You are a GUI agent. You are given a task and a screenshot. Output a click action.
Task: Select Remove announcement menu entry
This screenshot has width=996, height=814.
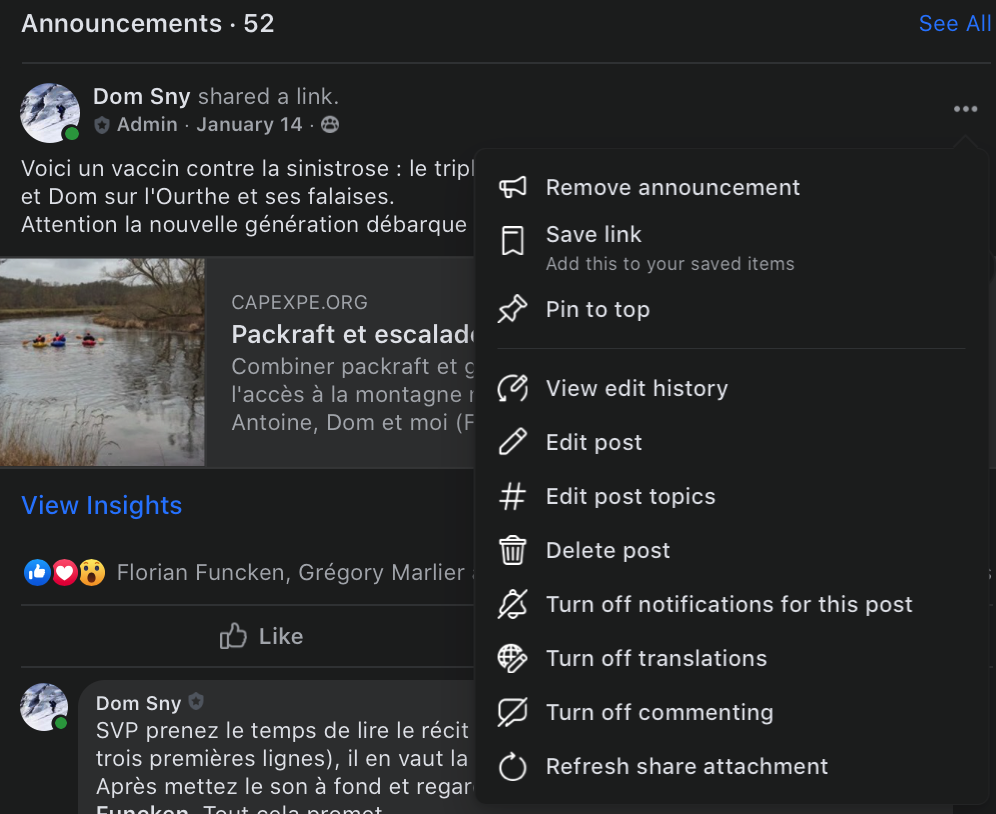point(673,187)
